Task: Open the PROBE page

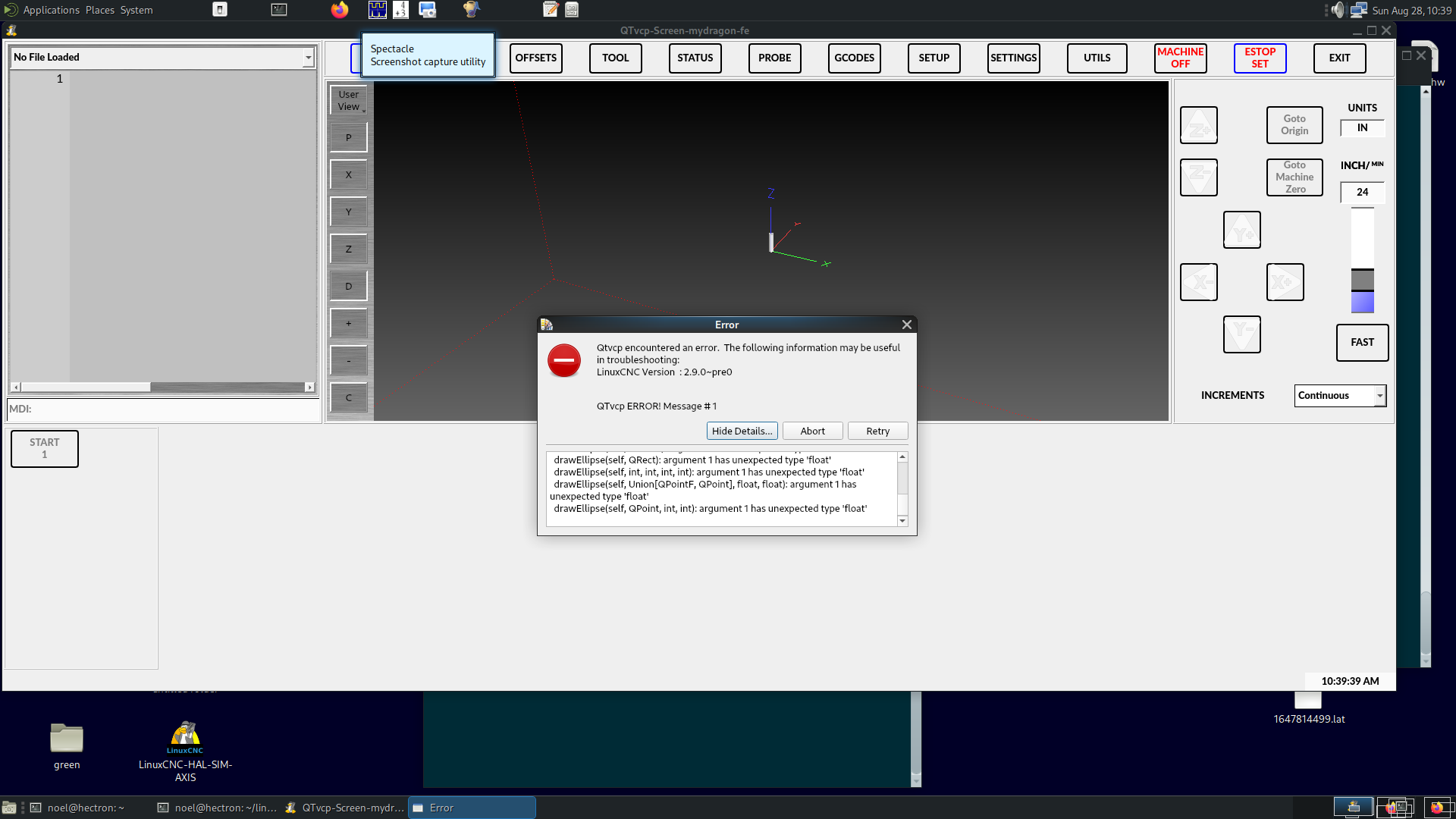Action: (x=775, y=58)
